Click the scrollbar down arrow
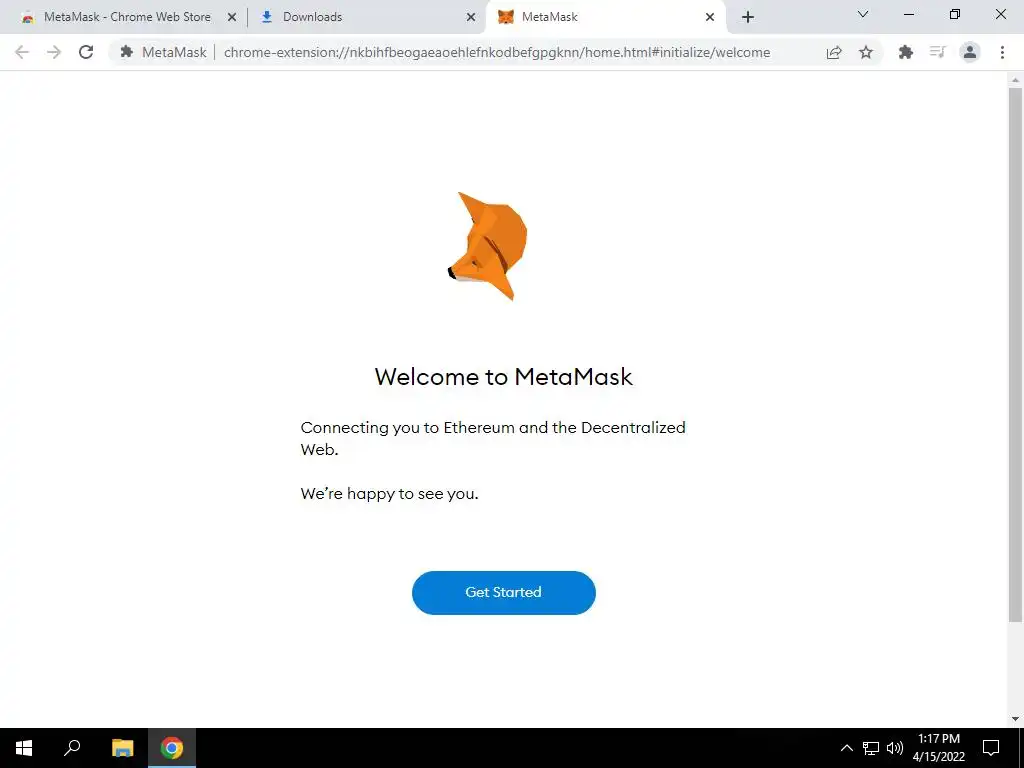The height and width of the screenshot is (768, 1024). tap(1016, 719)
